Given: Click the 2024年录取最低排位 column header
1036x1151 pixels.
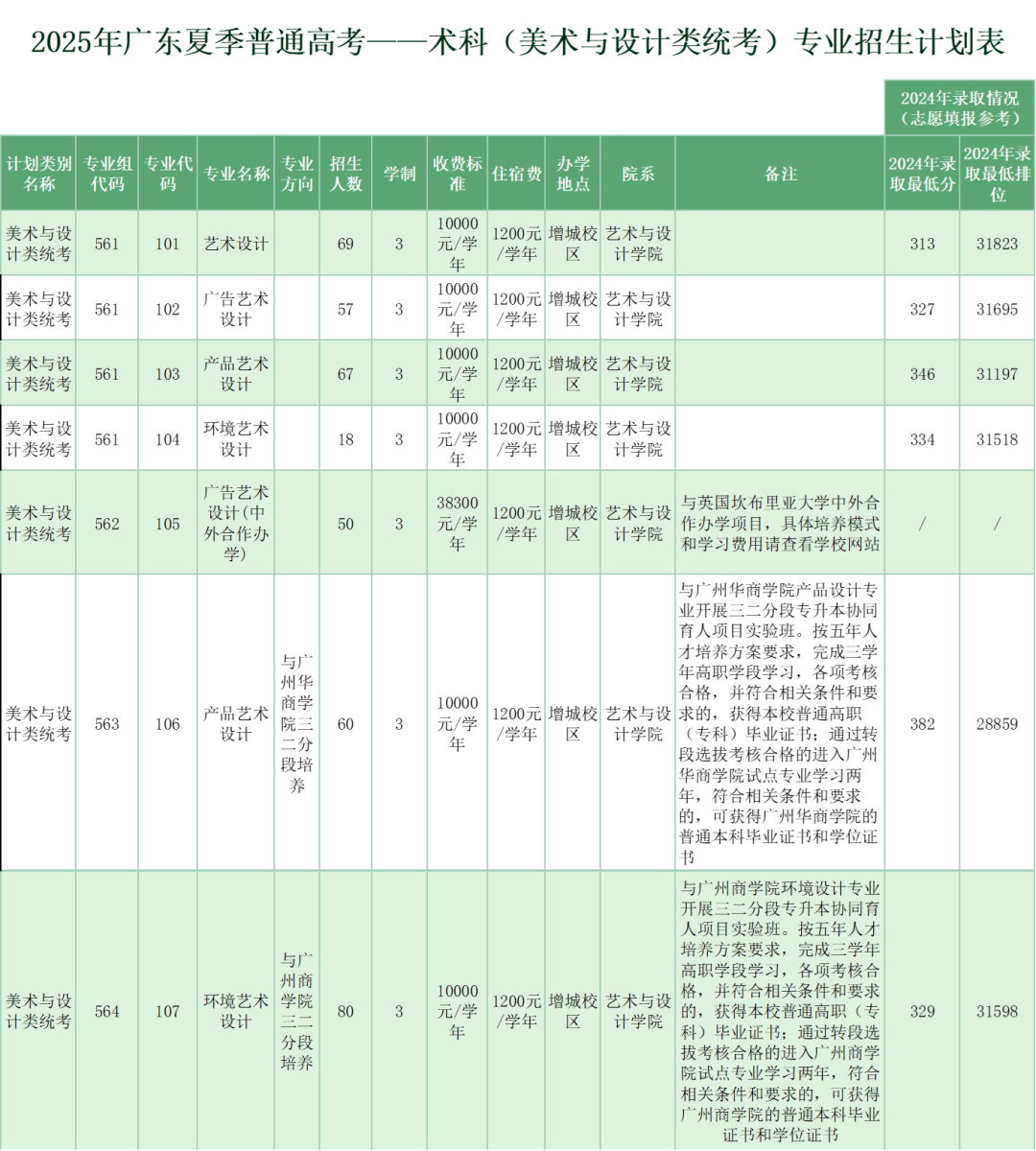Looking at the screenshot, I should pos(998,174).
